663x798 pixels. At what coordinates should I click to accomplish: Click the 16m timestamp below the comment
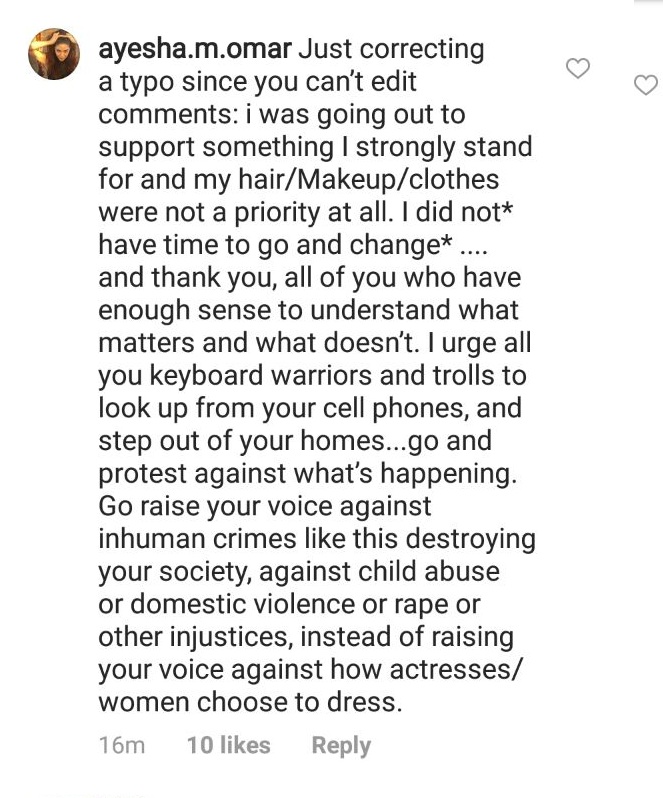122,746
